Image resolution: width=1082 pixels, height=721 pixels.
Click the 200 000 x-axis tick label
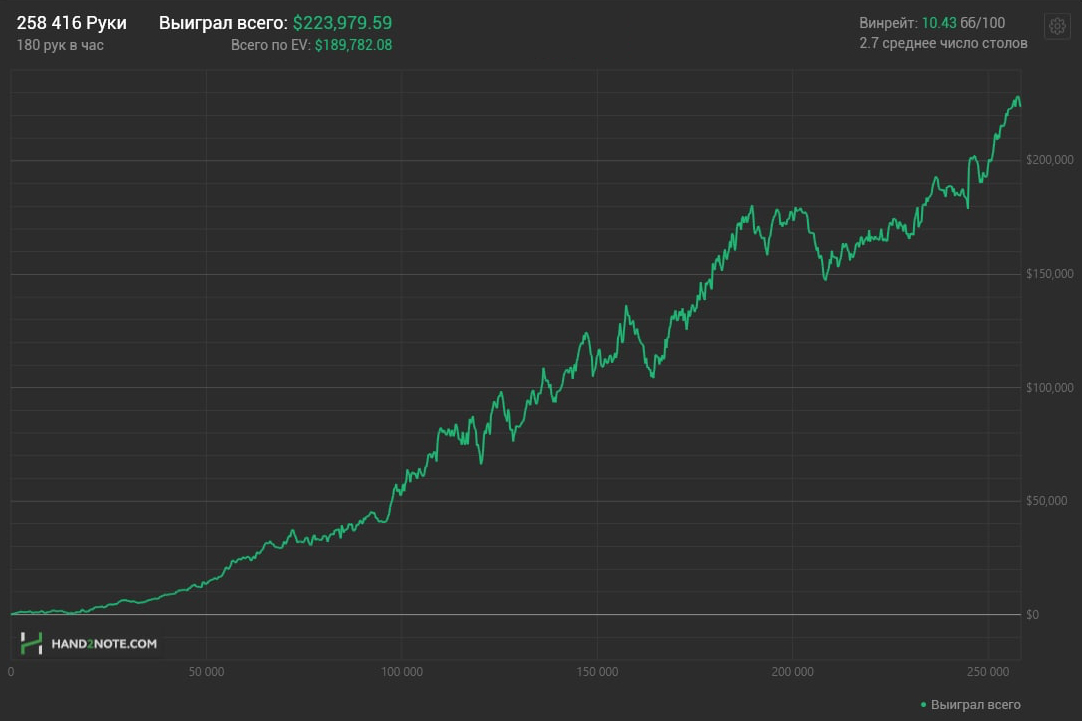(x=792, y=672)
